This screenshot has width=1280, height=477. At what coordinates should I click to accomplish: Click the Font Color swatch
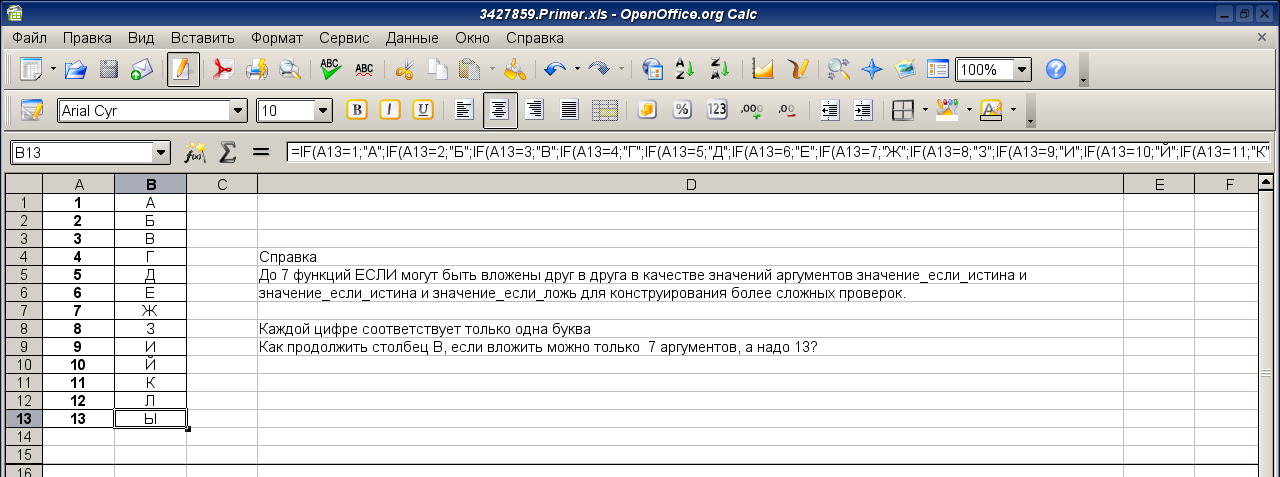click(991, 110)
